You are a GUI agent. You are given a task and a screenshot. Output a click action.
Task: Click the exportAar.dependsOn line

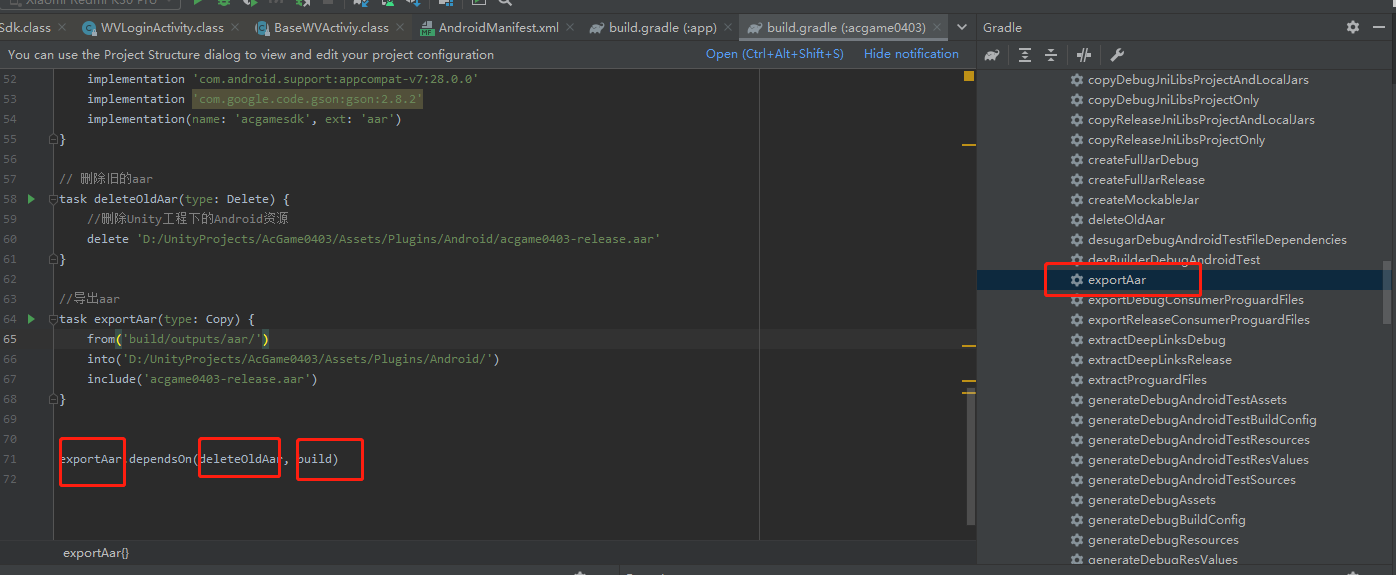point(199,459)
